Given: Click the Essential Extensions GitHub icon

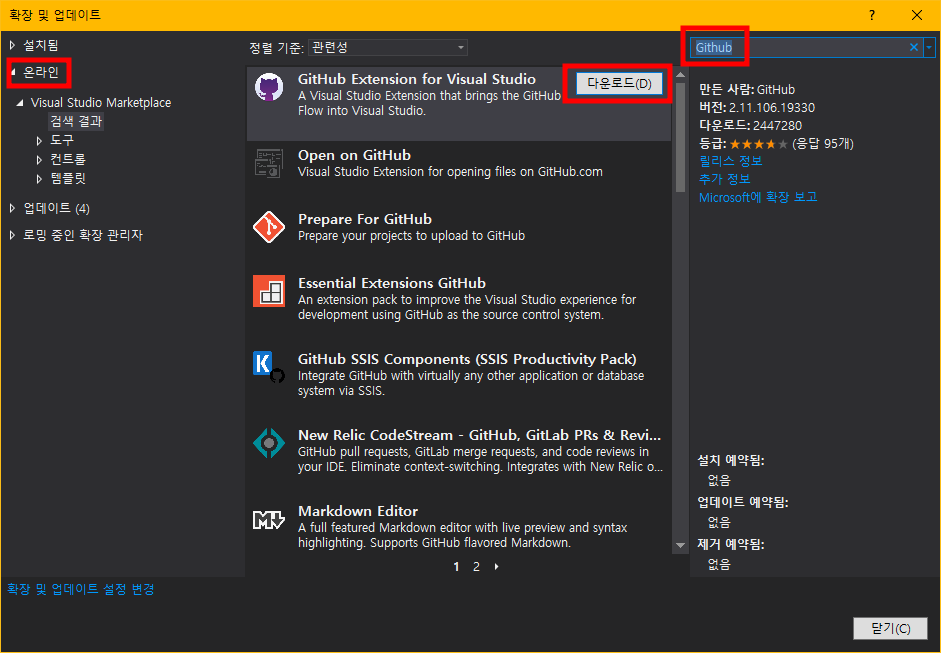Looking at the screenshot, I should pos(269,291).
